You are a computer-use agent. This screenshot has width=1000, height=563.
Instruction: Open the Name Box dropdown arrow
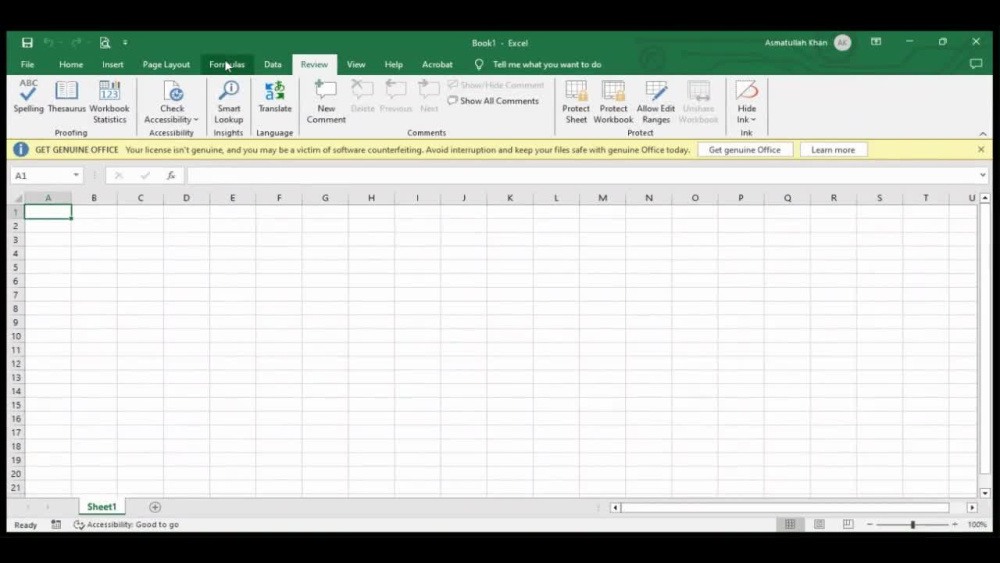[x=76, y=175]
